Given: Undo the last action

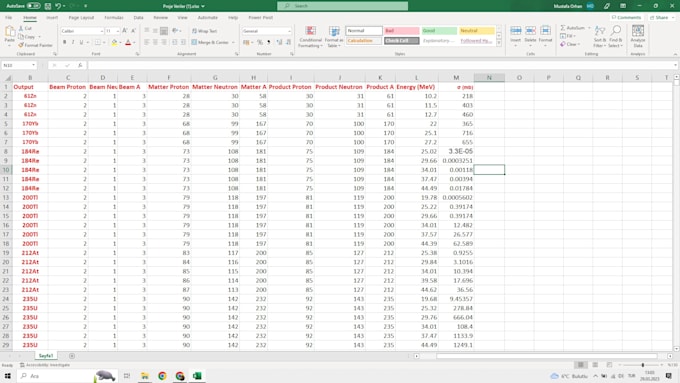Looking at the screenshot, I should (57, 6).
